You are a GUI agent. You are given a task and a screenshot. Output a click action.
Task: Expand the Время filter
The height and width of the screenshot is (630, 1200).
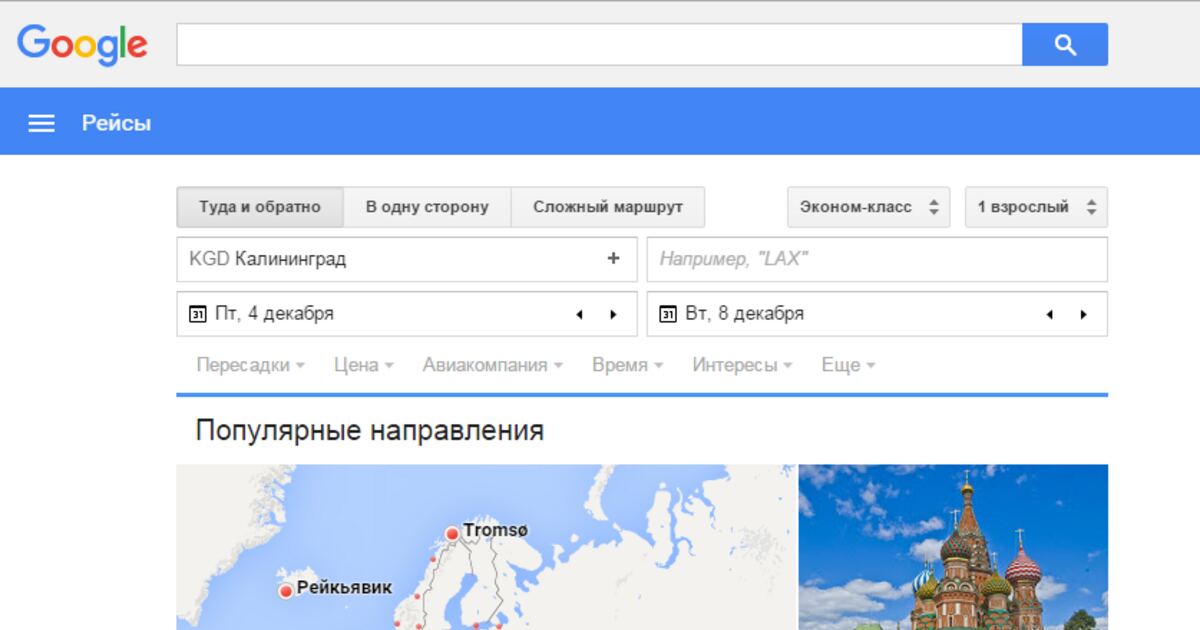pyautogui.click(x=627, y=365)
